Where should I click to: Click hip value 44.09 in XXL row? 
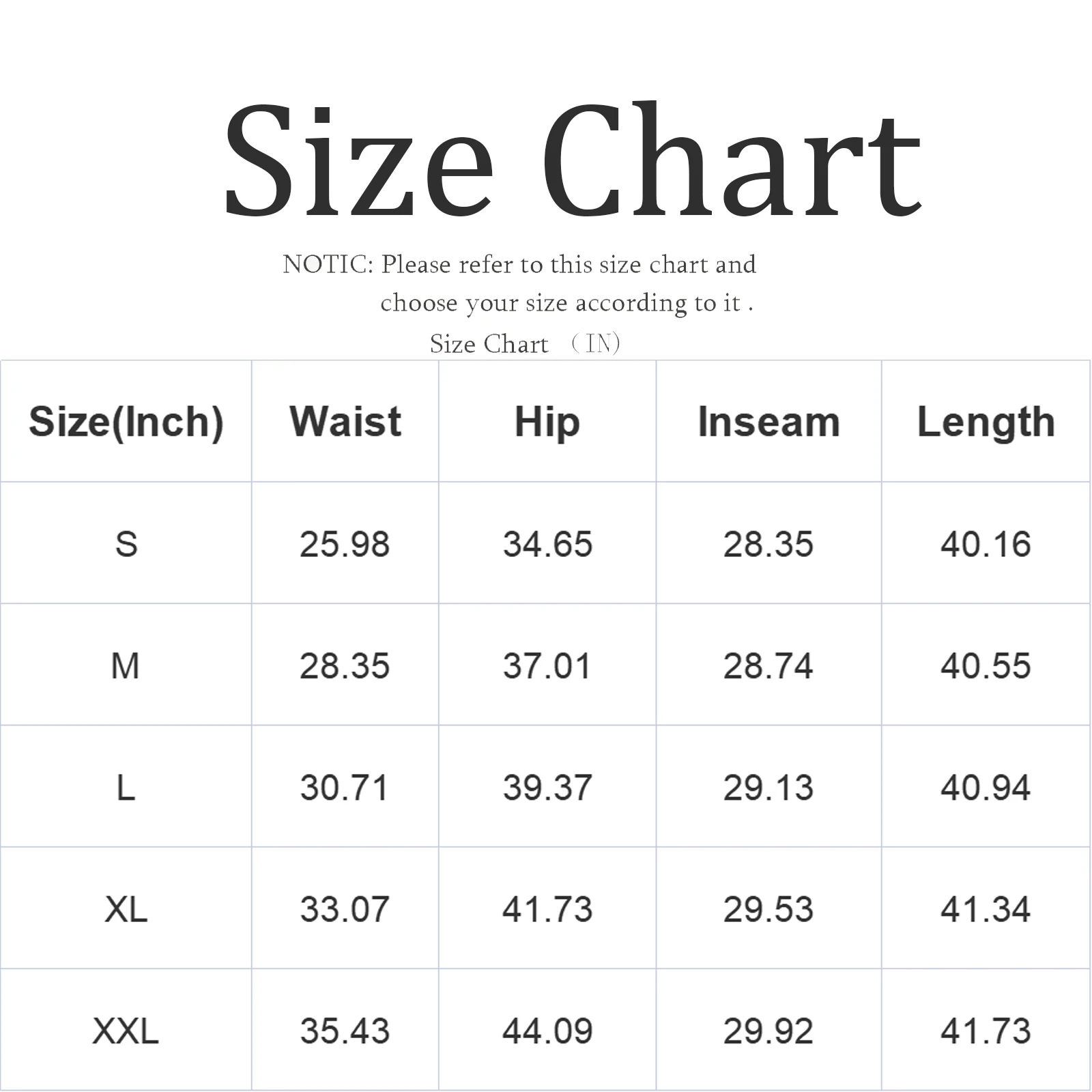point(547,1031)
